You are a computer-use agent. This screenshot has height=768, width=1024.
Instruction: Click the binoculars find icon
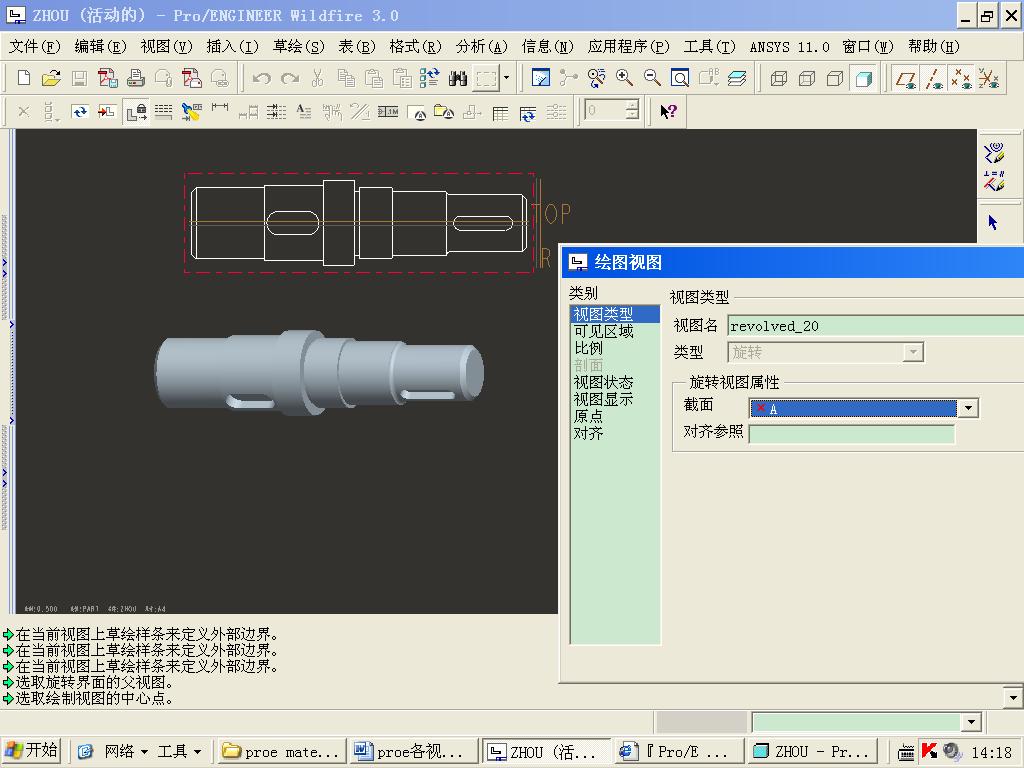click(x=458, y=78)
